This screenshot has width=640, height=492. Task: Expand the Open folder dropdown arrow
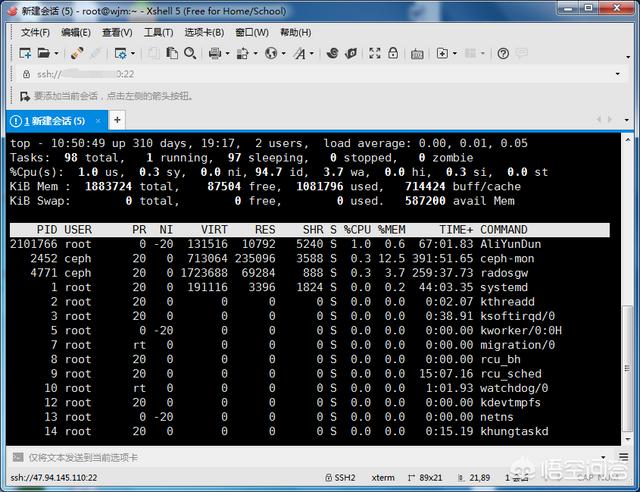coord(56,53)
